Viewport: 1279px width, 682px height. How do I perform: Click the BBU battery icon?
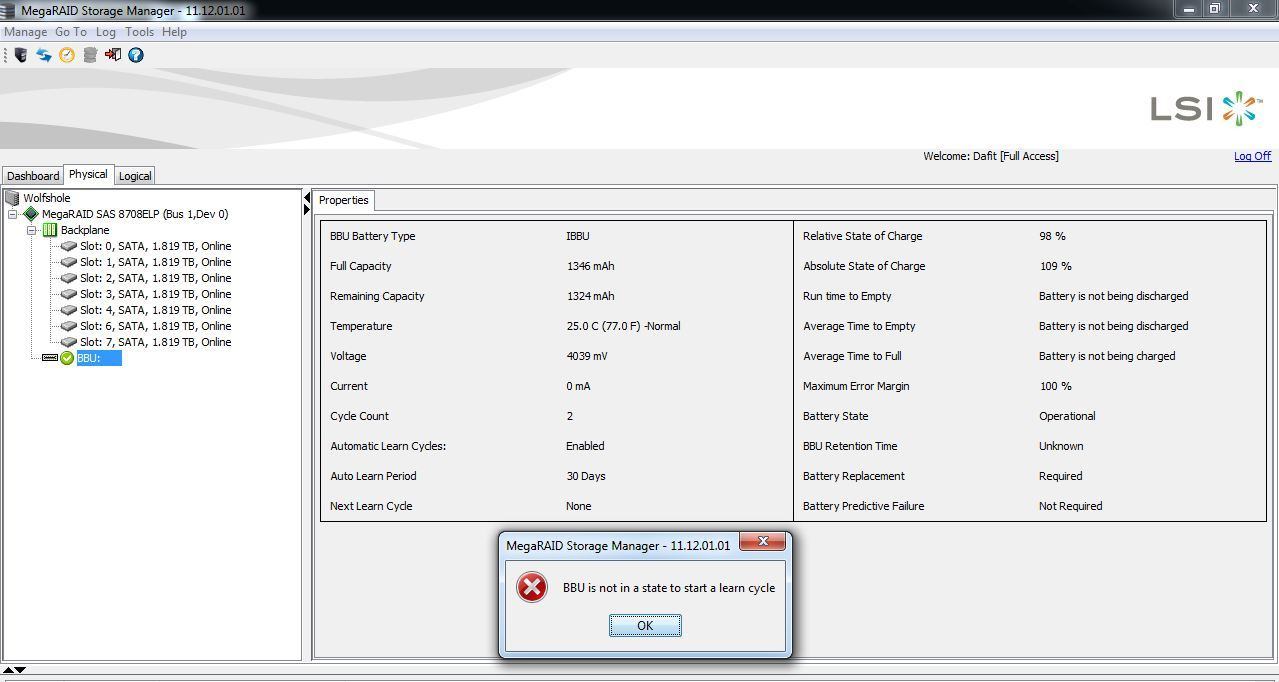click(50, 358)
